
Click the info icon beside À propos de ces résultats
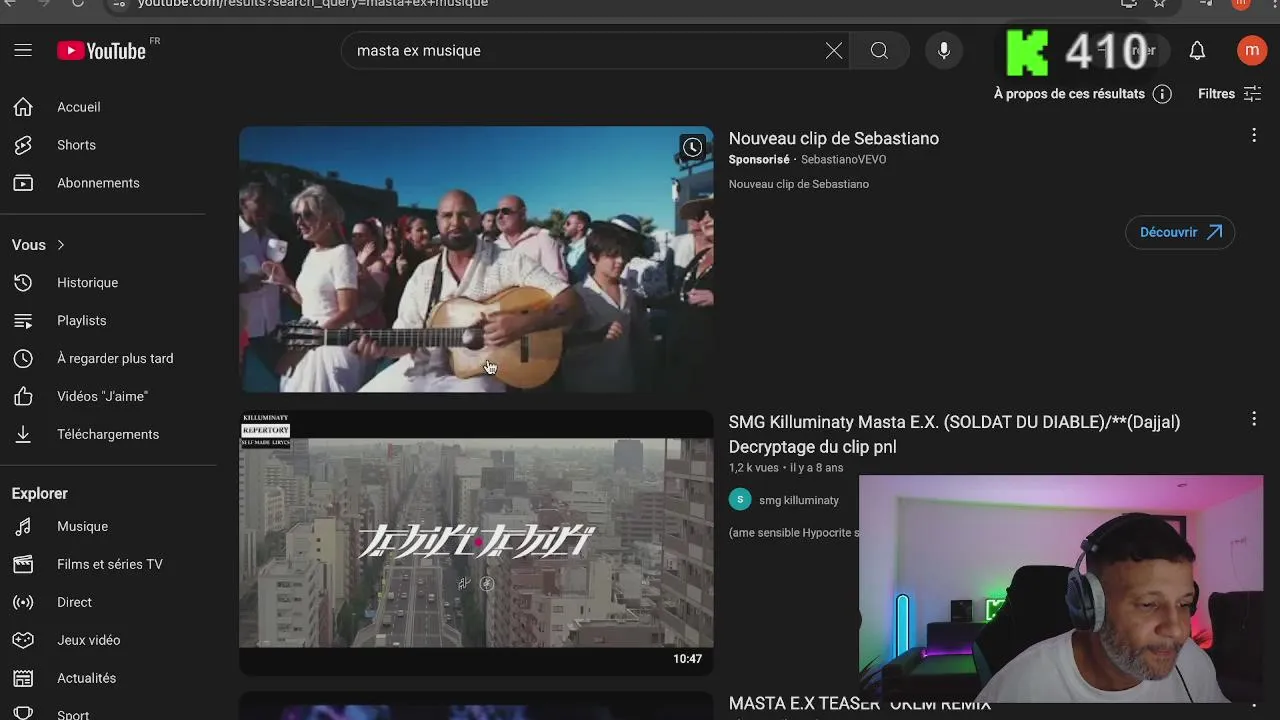1162,94
